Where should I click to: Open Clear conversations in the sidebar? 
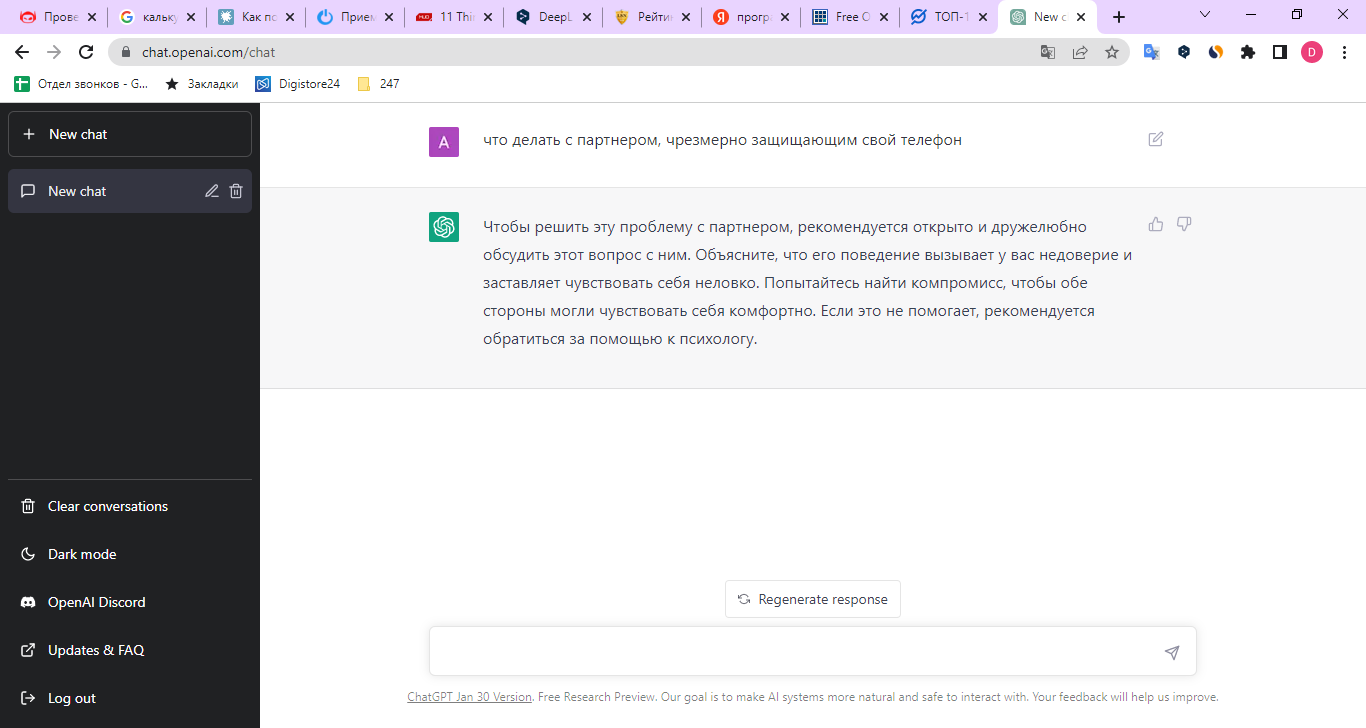click(105, 505)
